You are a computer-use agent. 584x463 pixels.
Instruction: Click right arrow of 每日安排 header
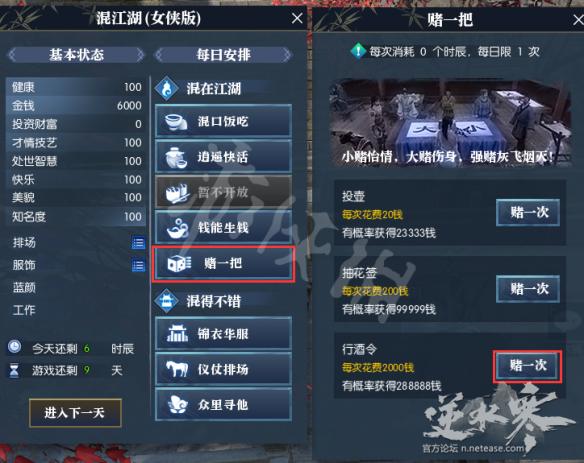286,55
